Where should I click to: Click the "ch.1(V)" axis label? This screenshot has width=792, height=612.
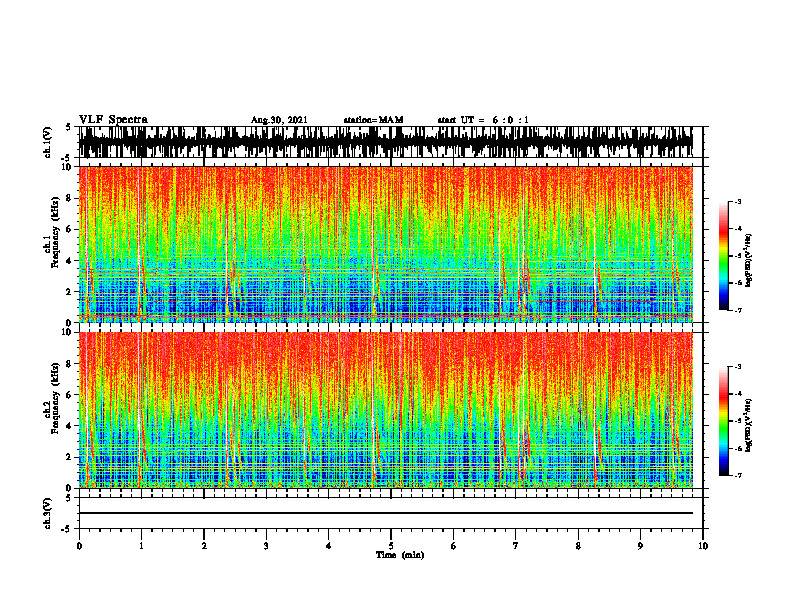tap(47, 142)
